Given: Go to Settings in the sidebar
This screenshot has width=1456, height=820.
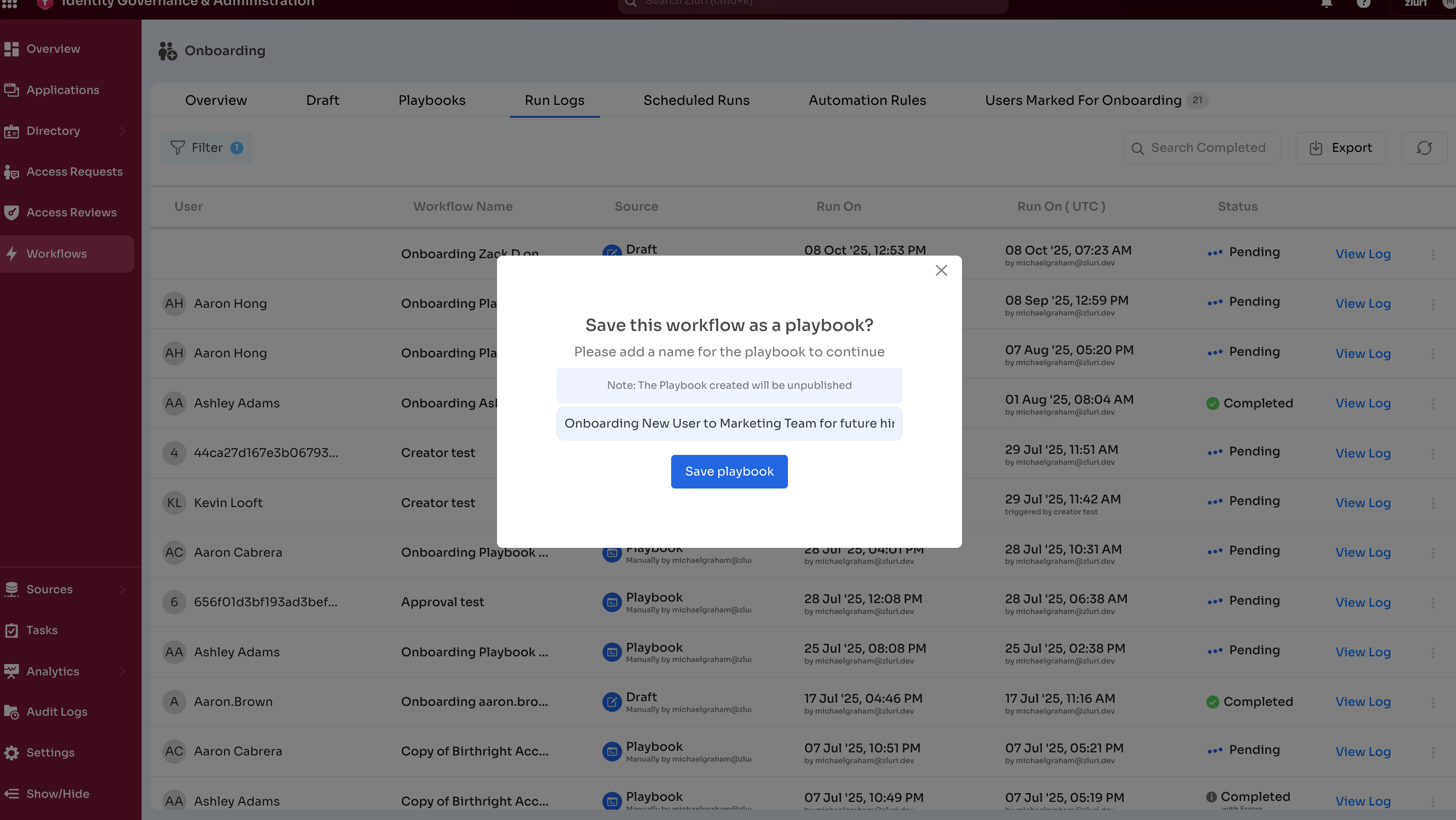Looking at the screenshot, I should (50, 752).
